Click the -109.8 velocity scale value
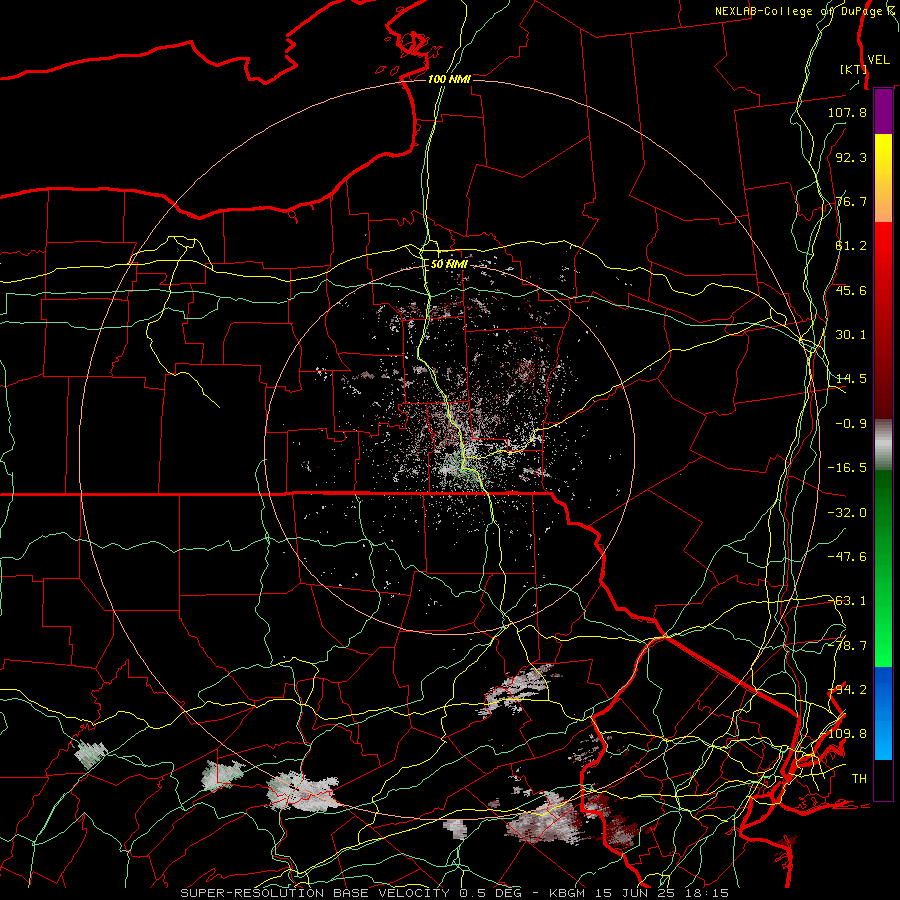Screen dimensions: 900x900 pos(845,734)
